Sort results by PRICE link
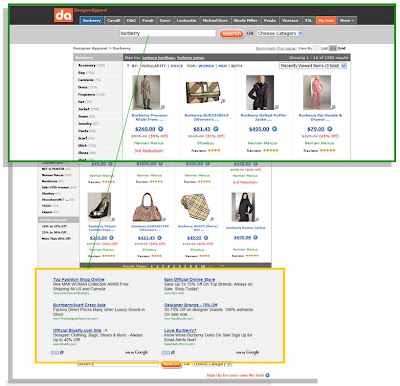400x386 pixels. click(177, 66)
